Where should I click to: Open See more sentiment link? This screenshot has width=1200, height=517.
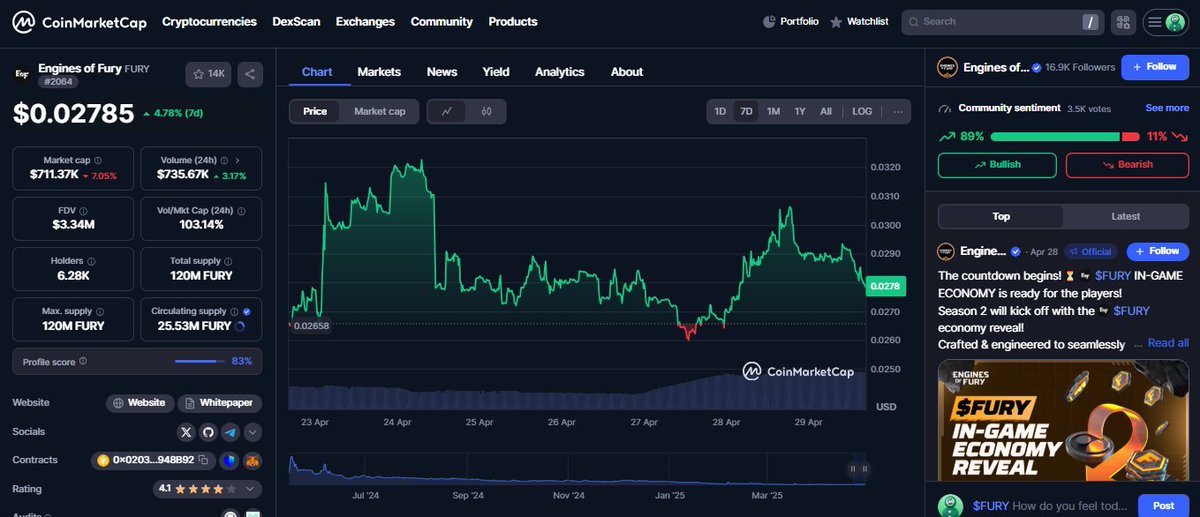pos(1167,108)
